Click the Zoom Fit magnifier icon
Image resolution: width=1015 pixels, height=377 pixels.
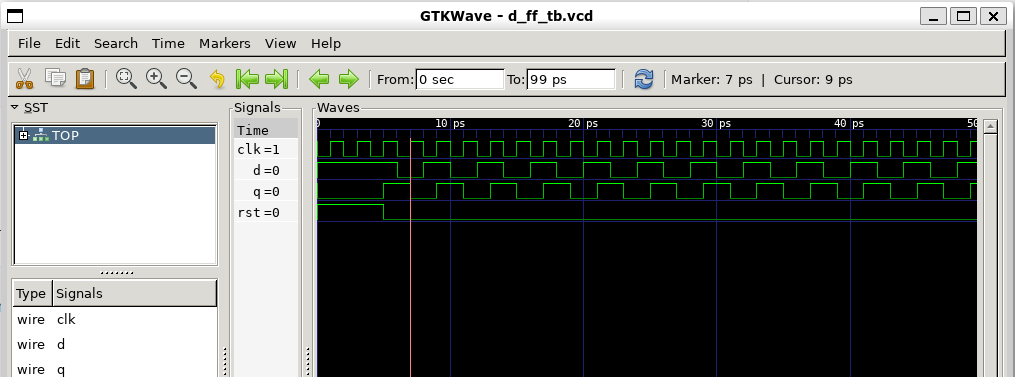coord(126,79)
